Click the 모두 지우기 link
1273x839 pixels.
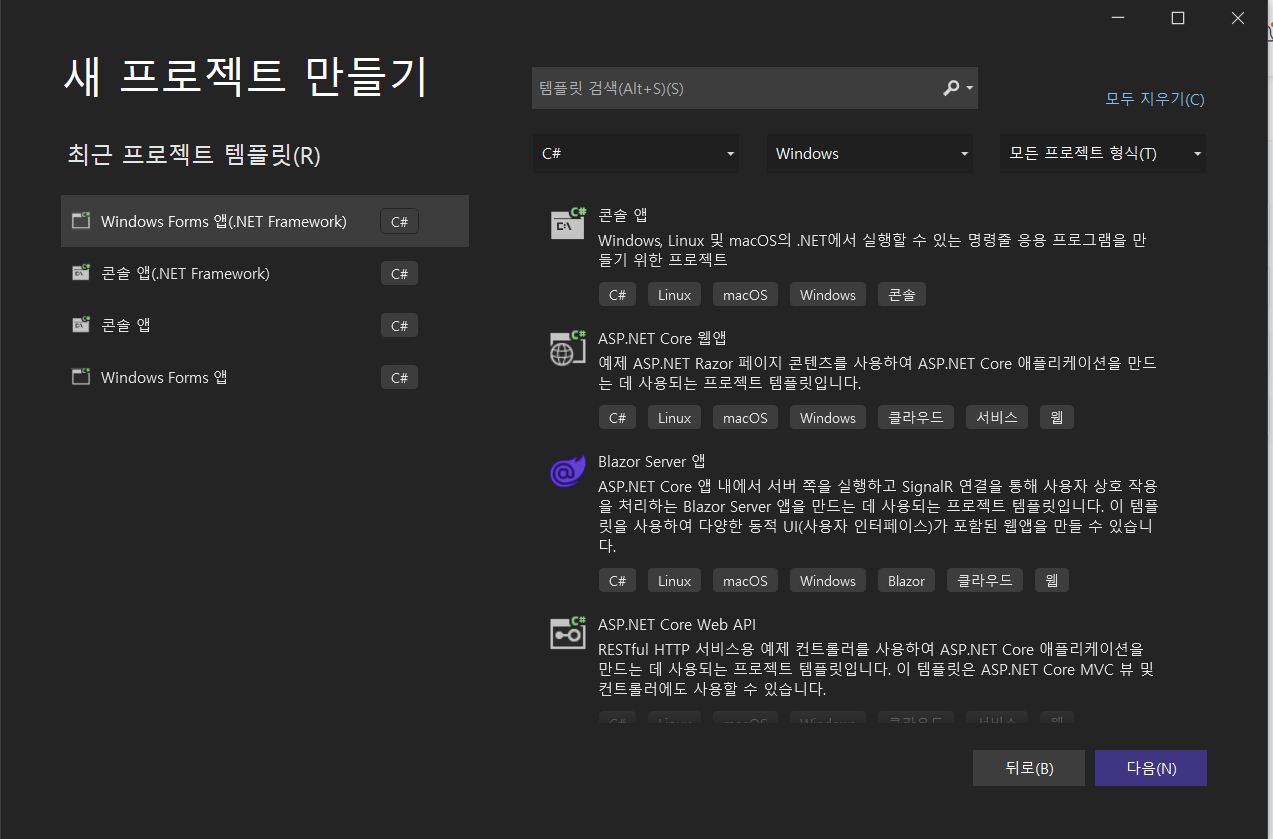pos(1155,99)
